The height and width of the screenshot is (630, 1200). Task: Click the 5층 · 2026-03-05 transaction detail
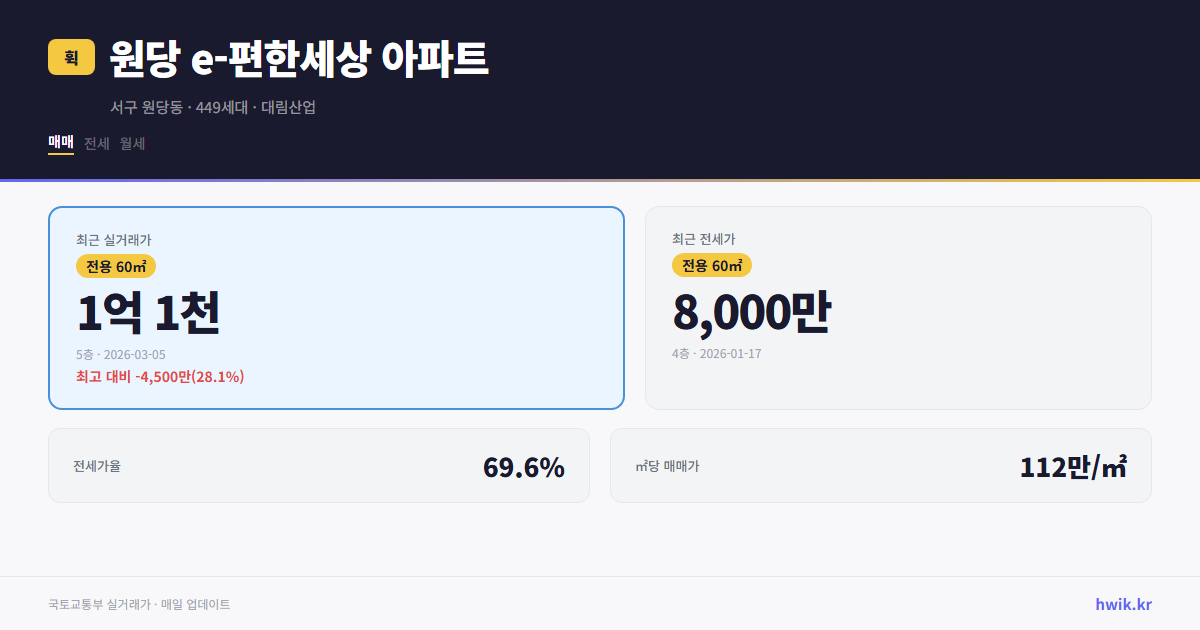[x=119, y=355]
